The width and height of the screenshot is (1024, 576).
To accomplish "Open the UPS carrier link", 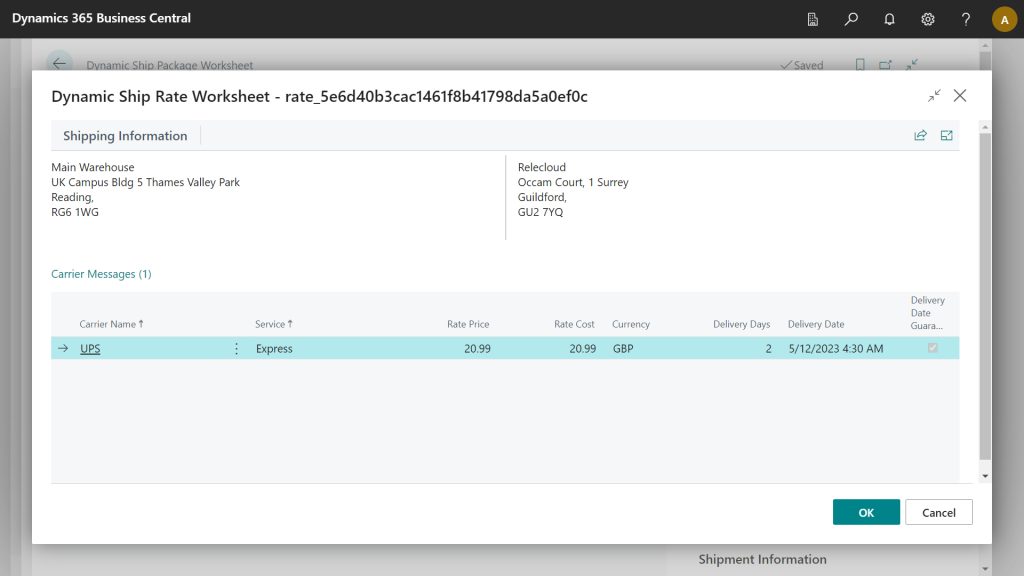I will click(89, 348).
